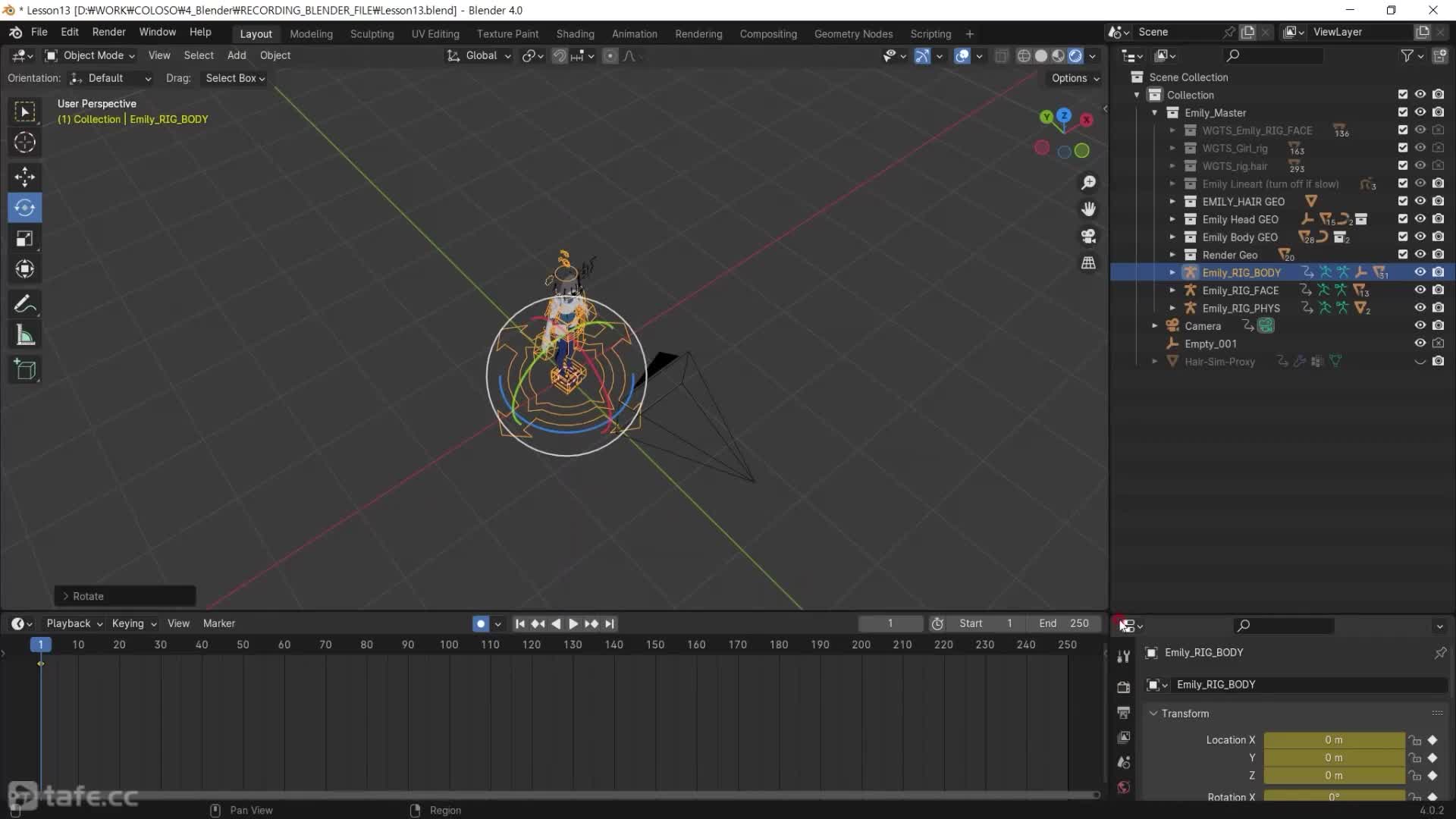Open the Object Mode dropdown
The width and height of the screenshot is (1456, 819).
(89, 55)
